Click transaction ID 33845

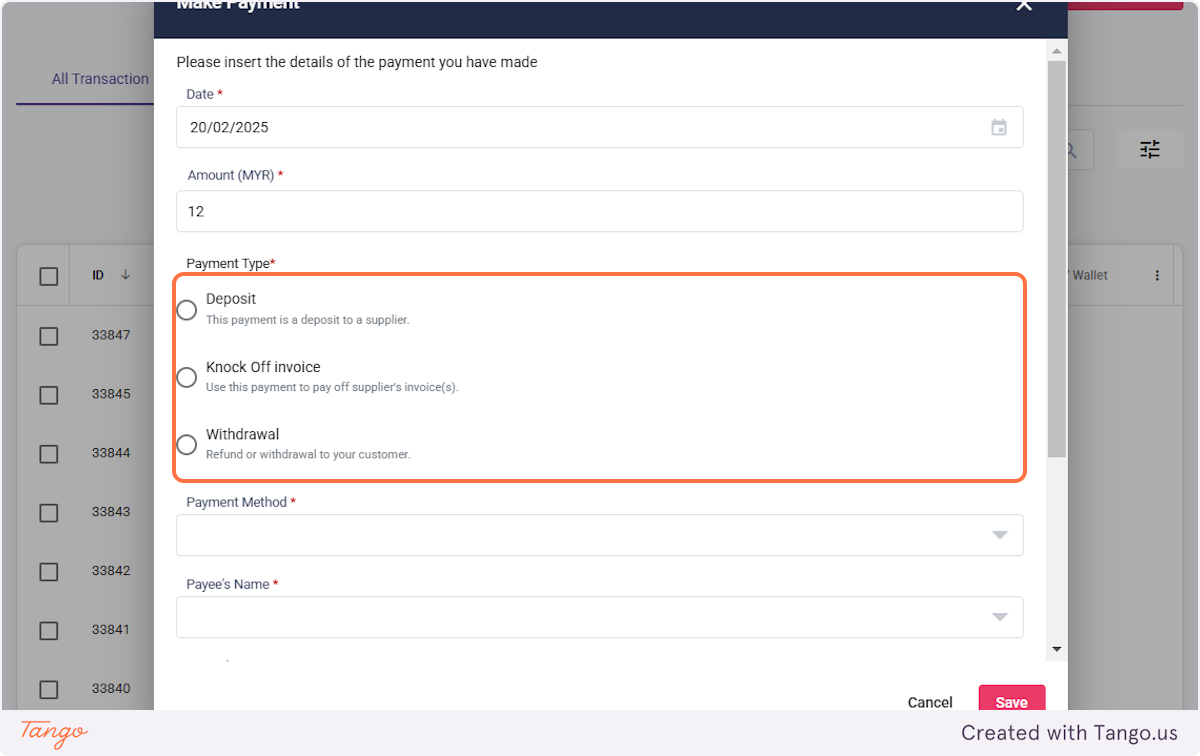[111, 394]
